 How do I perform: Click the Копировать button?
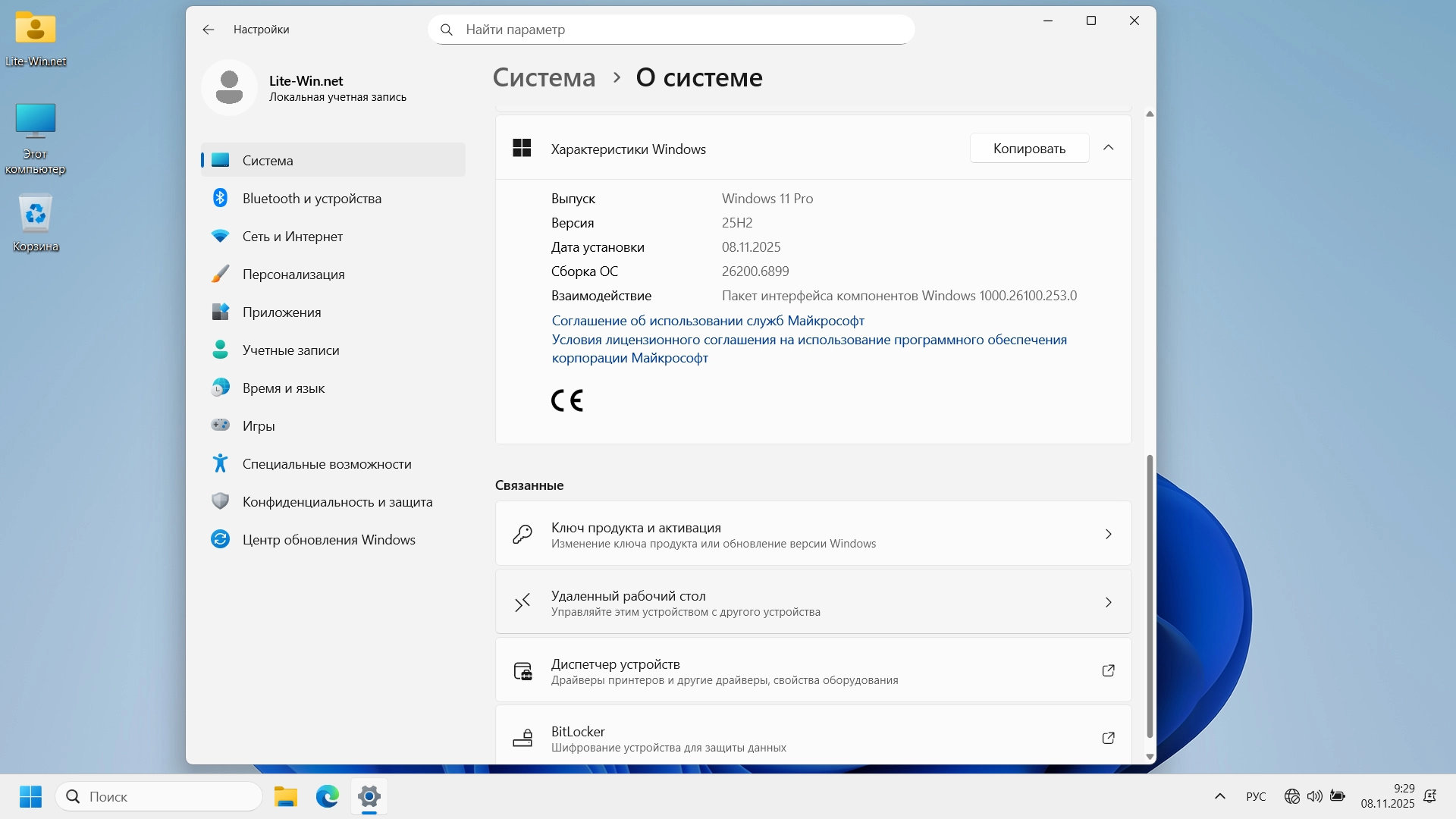1029,149
